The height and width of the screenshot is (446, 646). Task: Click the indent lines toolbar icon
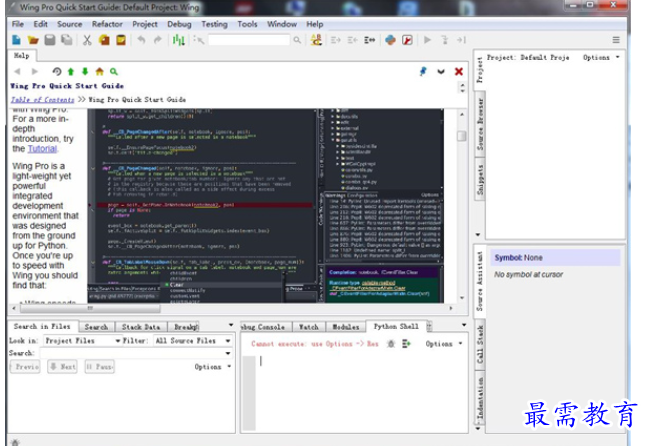(x=336, y=40)
